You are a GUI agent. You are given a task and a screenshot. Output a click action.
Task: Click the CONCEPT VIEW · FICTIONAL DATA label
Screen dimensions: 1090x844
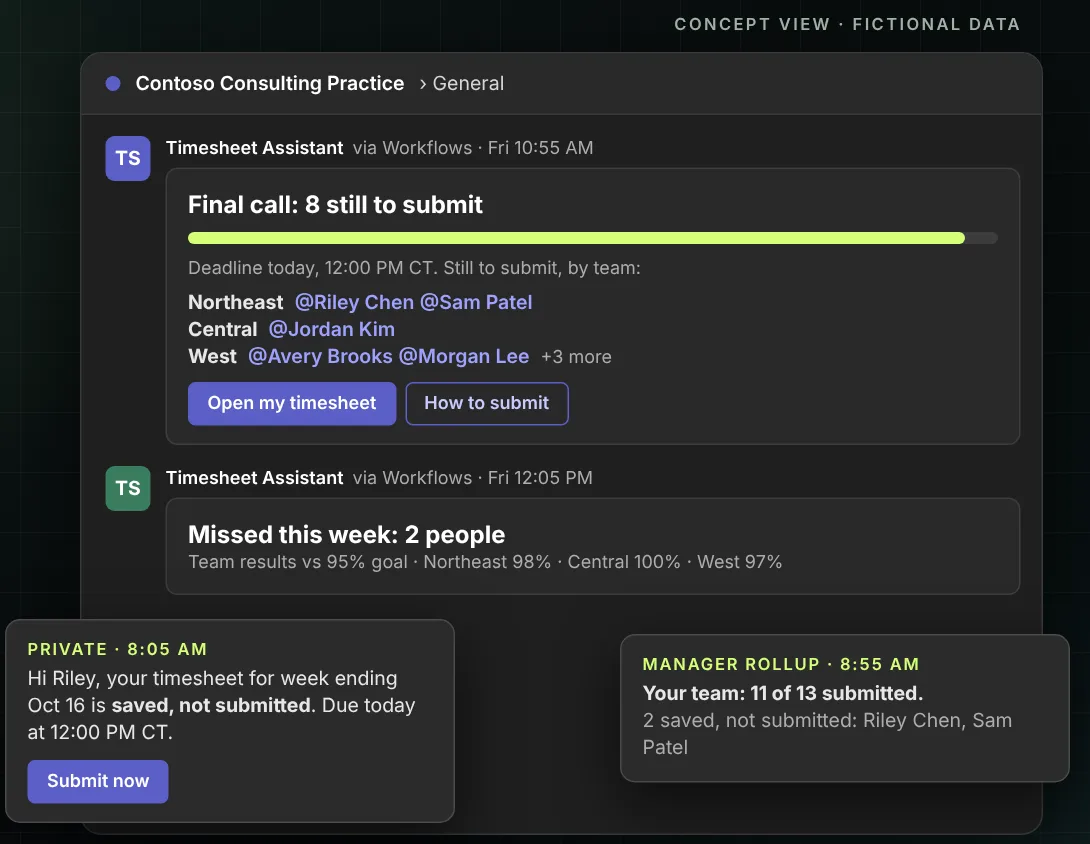(847, 24)
